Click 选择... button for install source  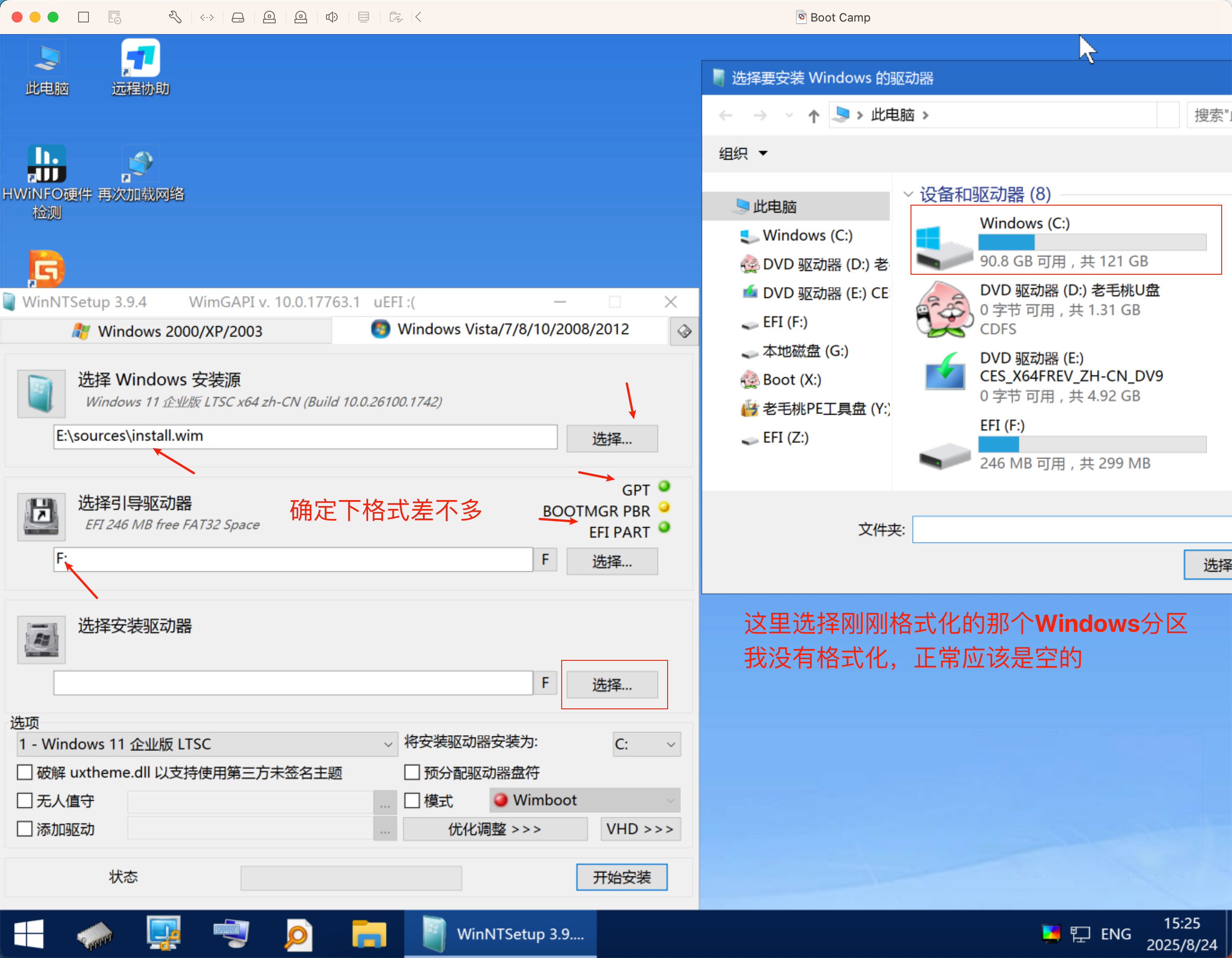pyautogui.click(x=612, y=439)
